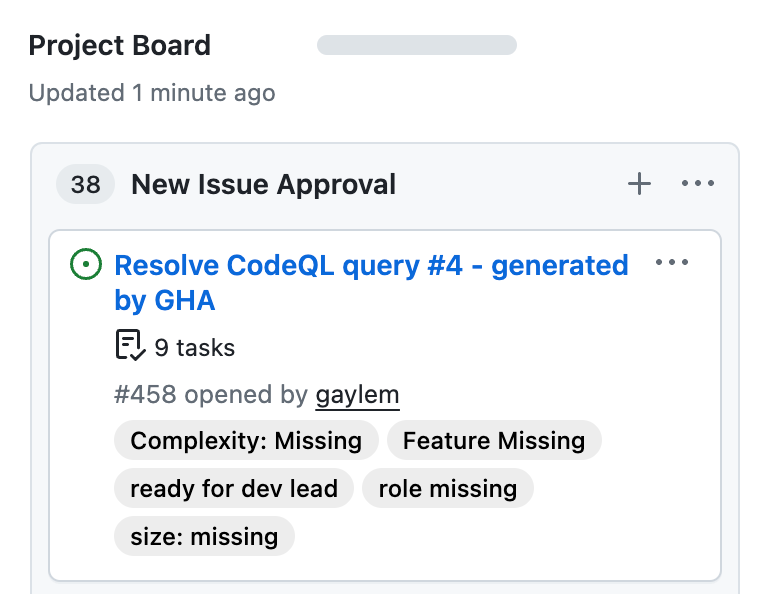This screenshot has width=766, height=594.
Task: Click the Project Board heading
Action: [120, 46]
